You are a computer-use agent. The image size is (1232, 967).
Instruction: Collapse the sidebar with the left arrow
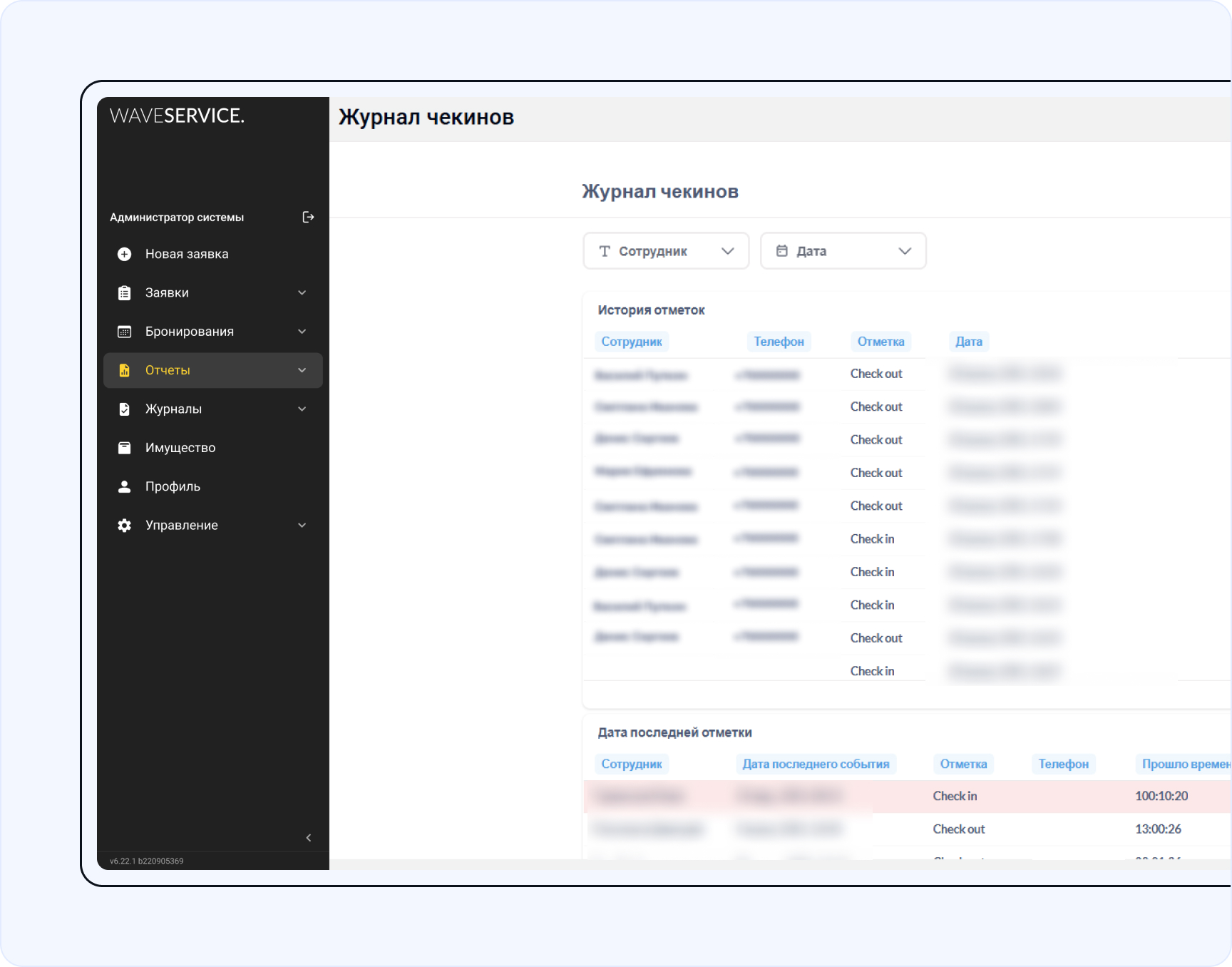point(308,838)
